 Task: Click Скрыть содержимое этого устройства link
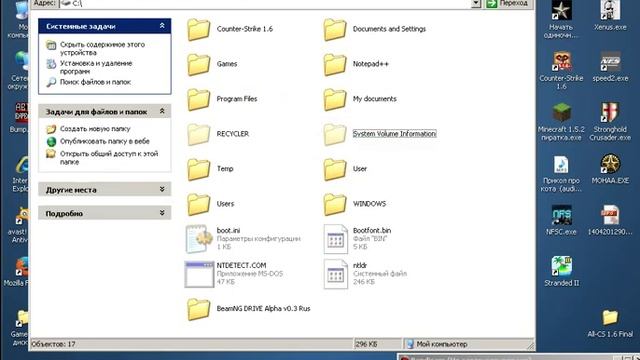click(102, 48)
